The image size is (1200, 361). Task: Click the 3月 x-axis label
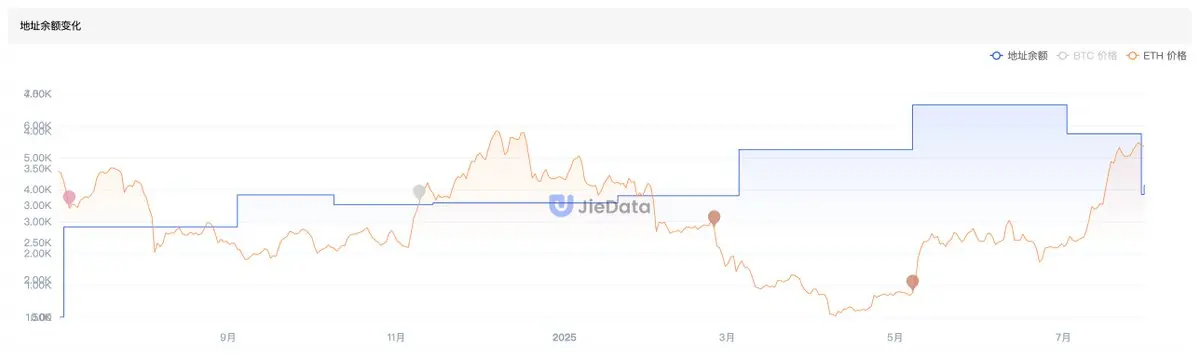click(x=730, y=338)
